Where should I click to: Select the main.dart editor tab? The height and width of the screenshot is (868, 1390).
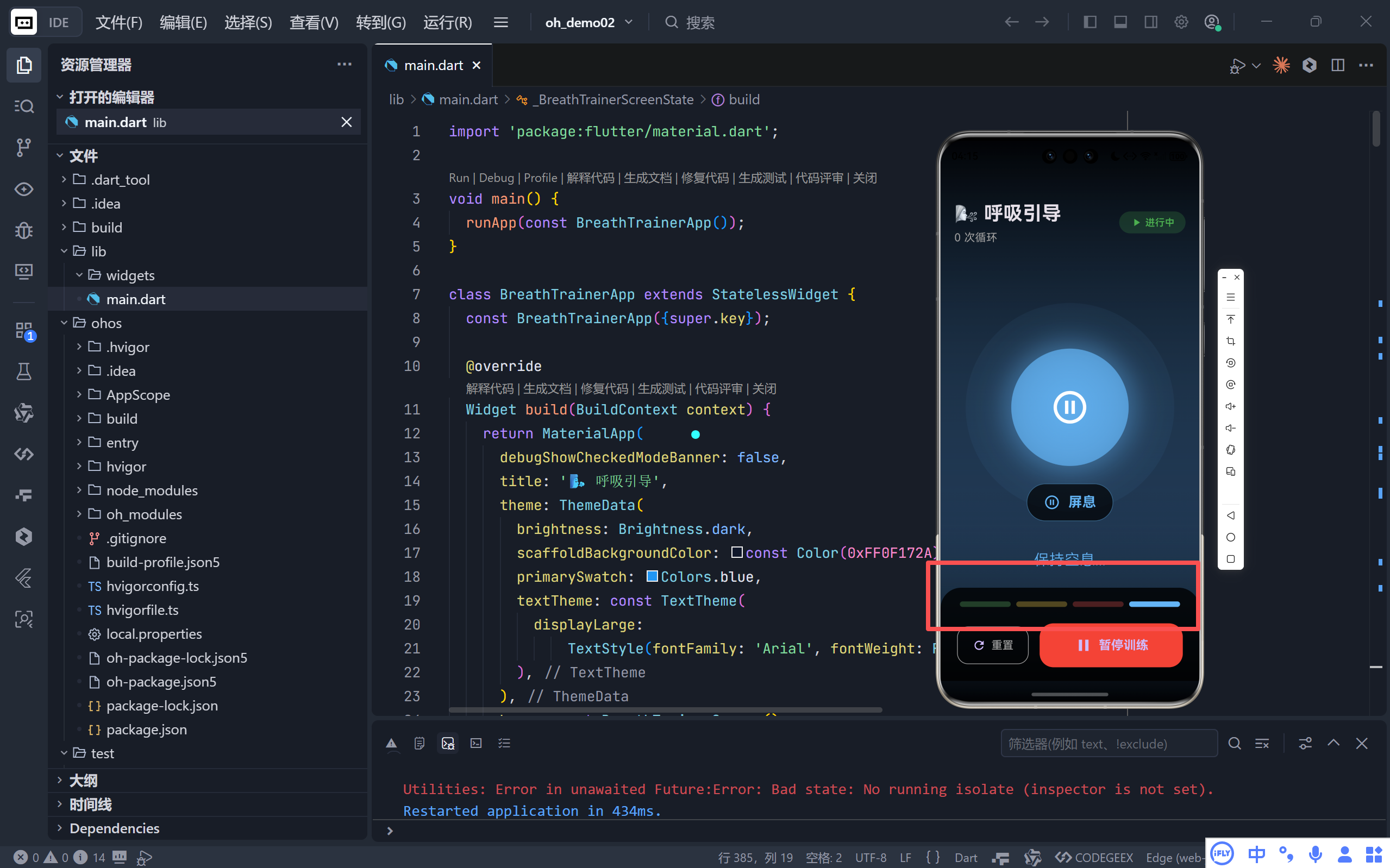433,65
